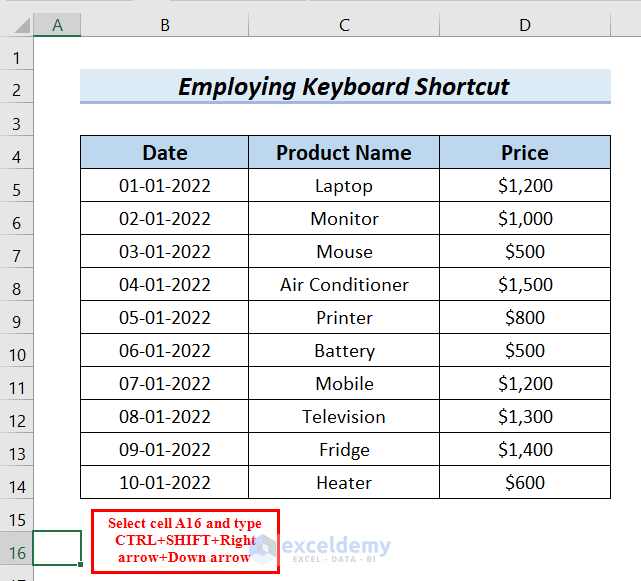Click the Employing Keyboard Shortcut title cell
This screenshot has height=581, width=641.
click(345, 86)
